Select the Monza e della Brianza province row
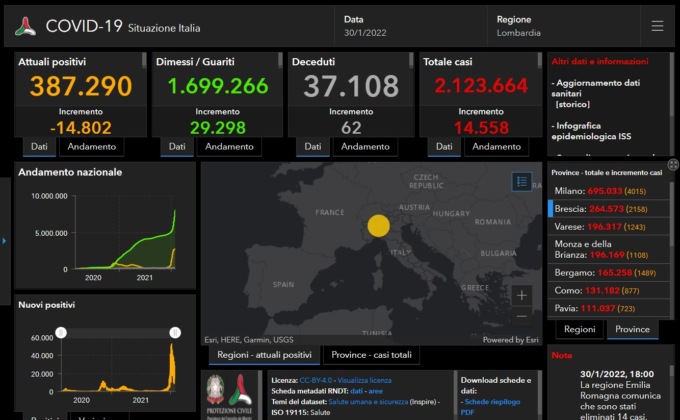 (x=609, y=249)
